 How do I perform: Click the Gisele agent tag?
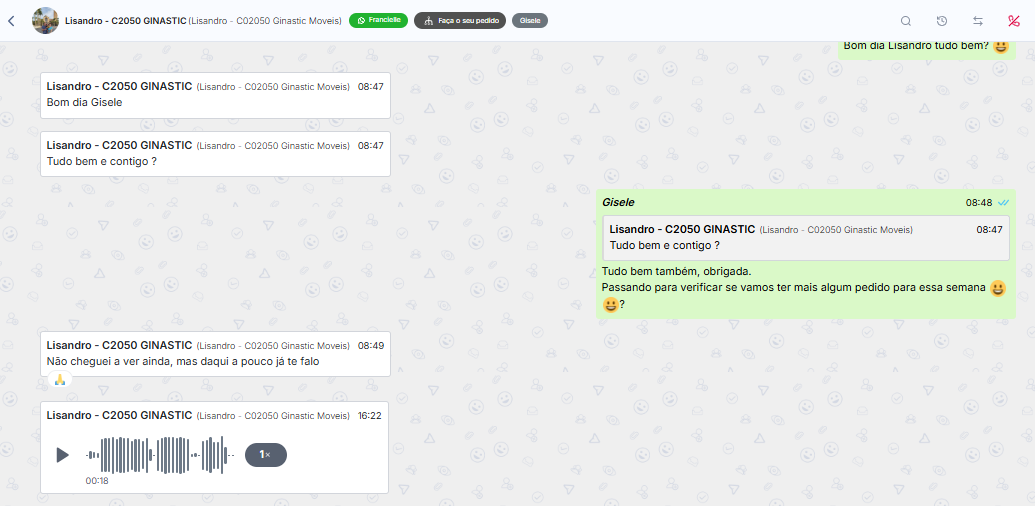click(x=529, y=20)
